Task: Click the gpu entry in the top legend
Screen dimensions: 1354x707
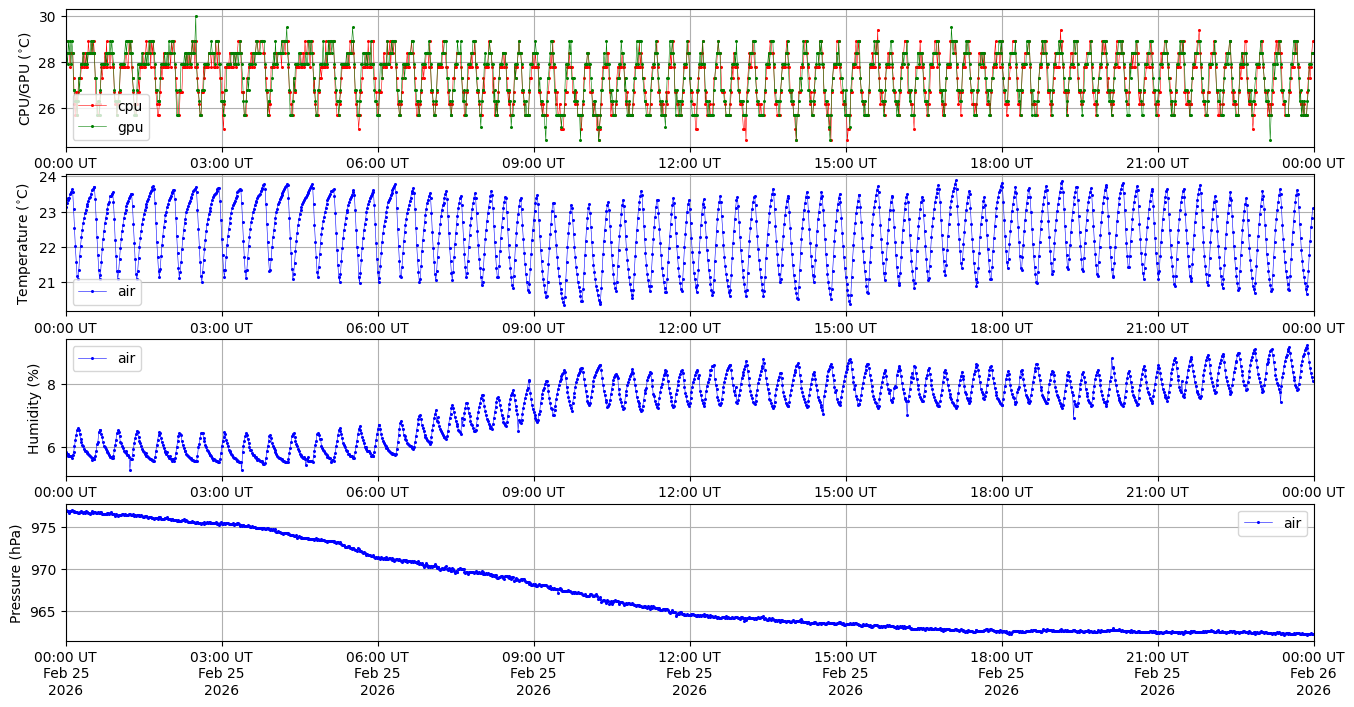Action: (x=130, y=127)
